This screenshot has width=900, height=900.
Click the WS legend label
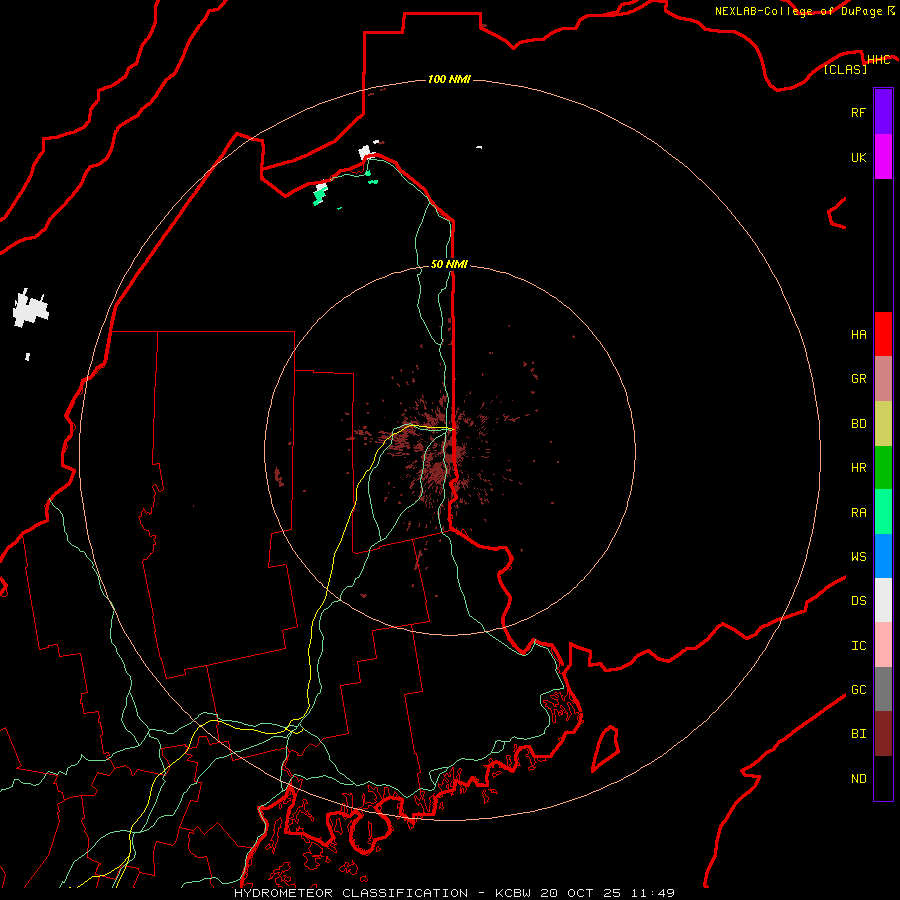pyautogui.click(x=858, y=556)
